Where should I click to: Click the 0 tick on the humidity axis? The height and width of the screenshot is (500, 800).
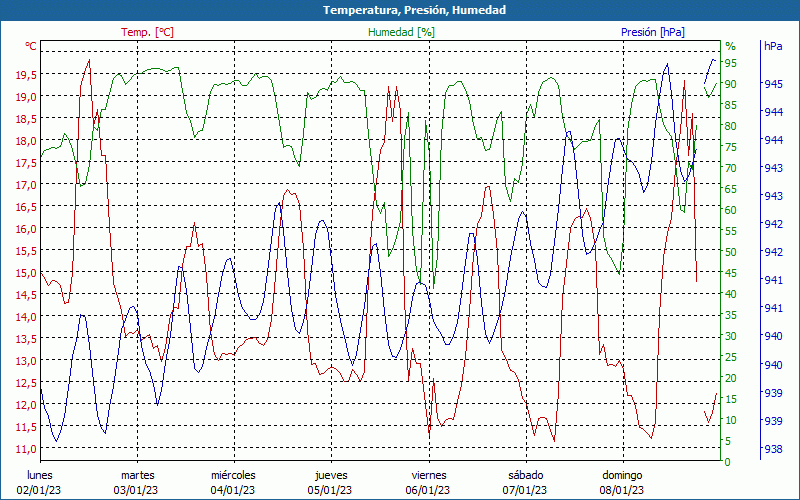click(728, 462)
